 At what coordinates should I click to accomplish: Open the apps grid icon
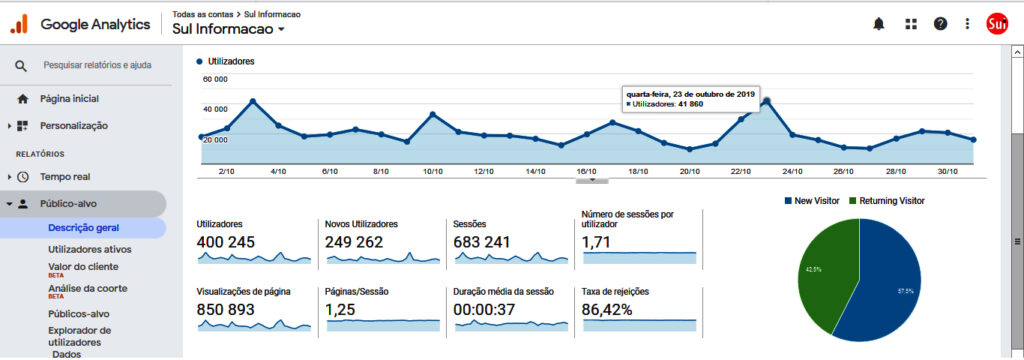click(911, 24)
